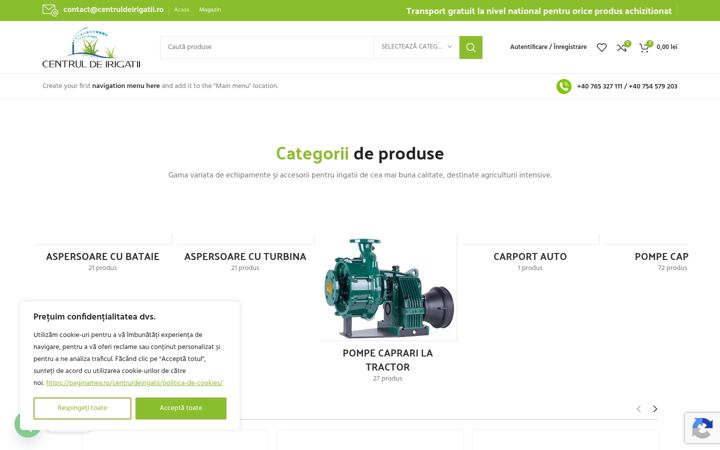The height and width of the screenshot is (450, 720).
Task: Expand the Selectează categorie dropdown
Action: point(416,47)
